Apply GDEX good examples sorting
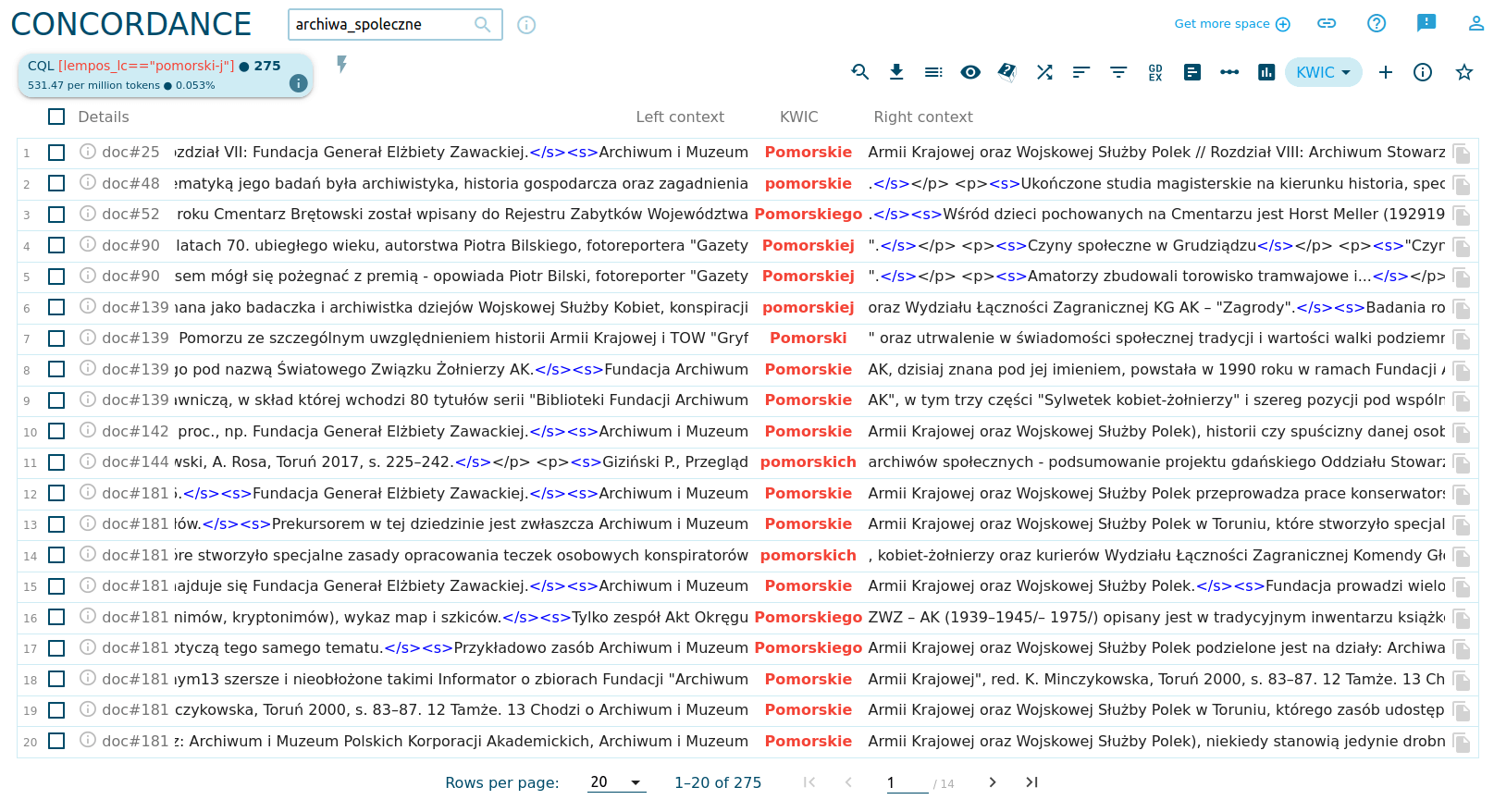This screenshot has height=812, width=1494. 1155,72
